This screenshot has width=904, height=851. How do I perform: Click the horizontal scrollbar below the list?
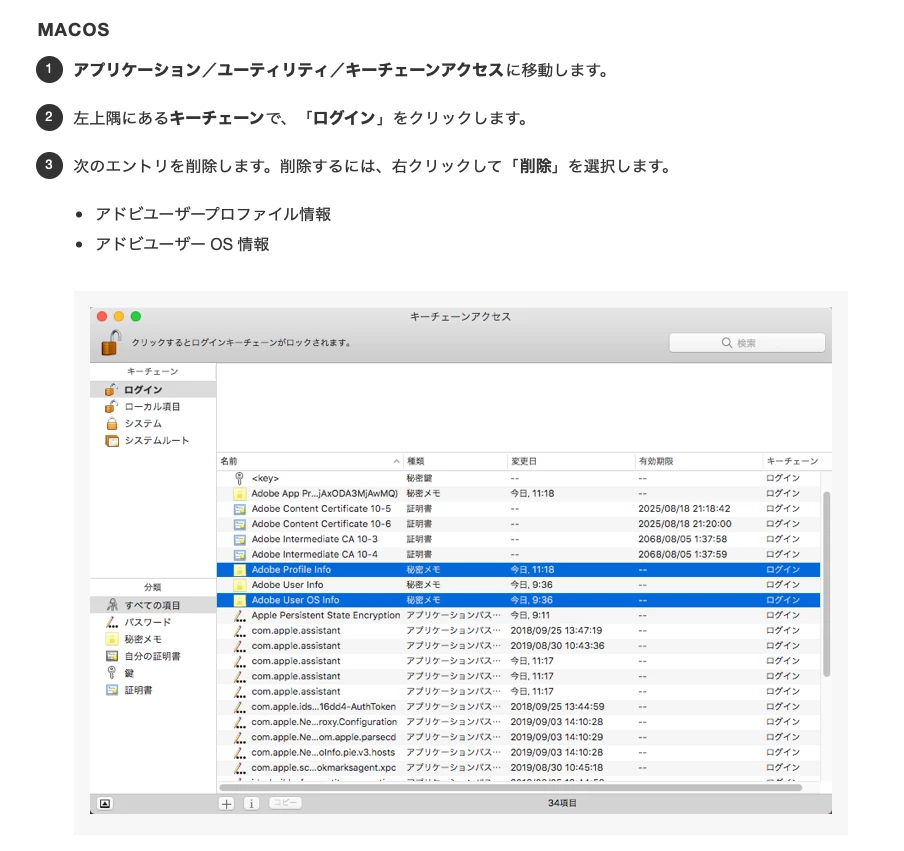pyautogui.click(x=511, y=788)
